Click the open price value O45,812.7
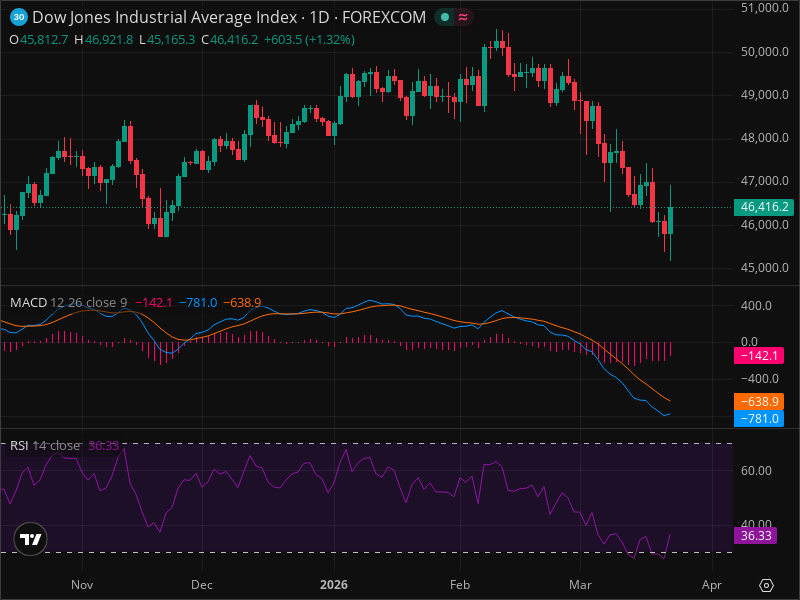This screenshot has height=600, width=800. point(39,40)
